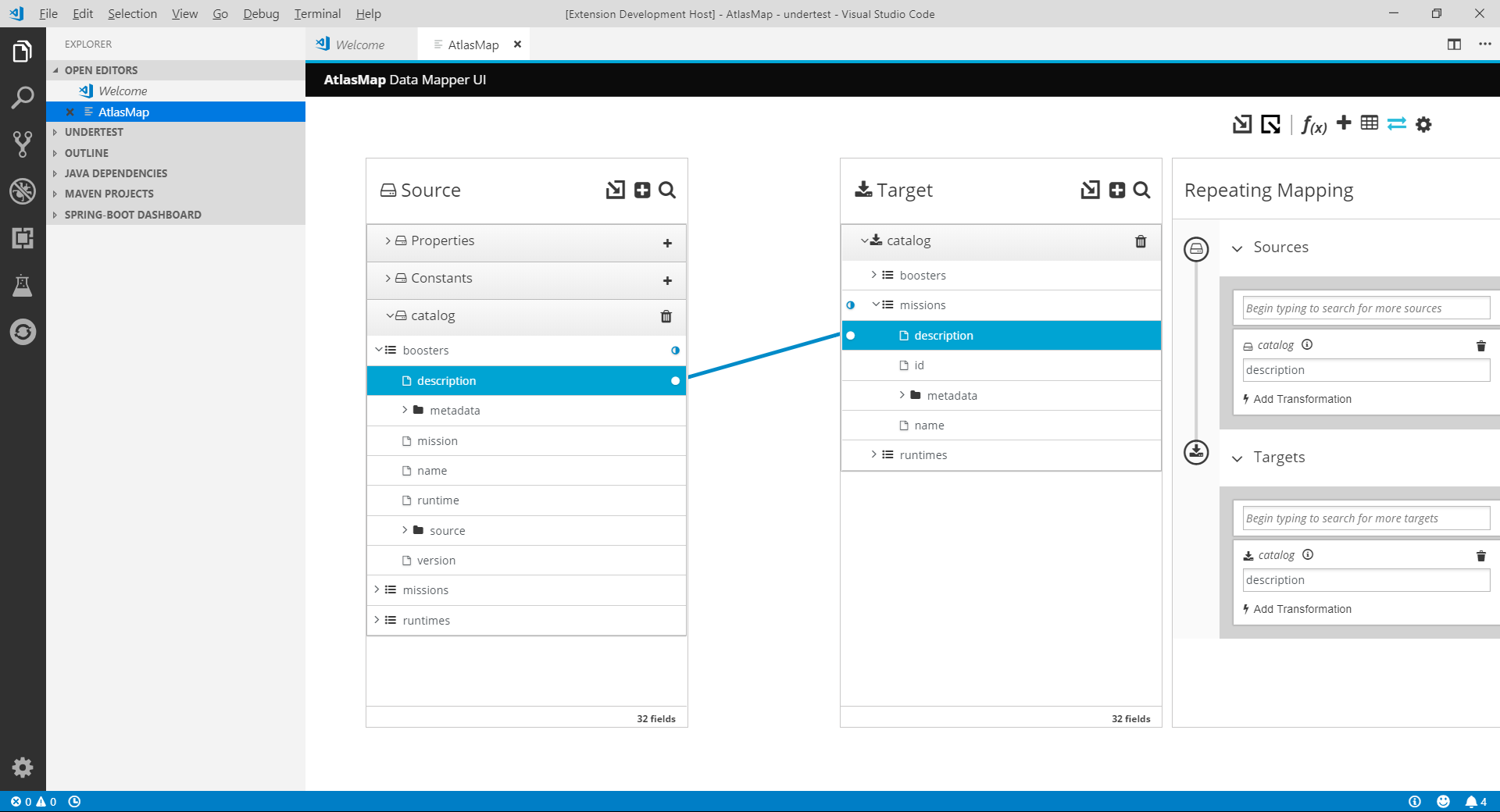Switch to the Welcome tab
This screenshot has height=812, width=1500.
pos(359,45)
